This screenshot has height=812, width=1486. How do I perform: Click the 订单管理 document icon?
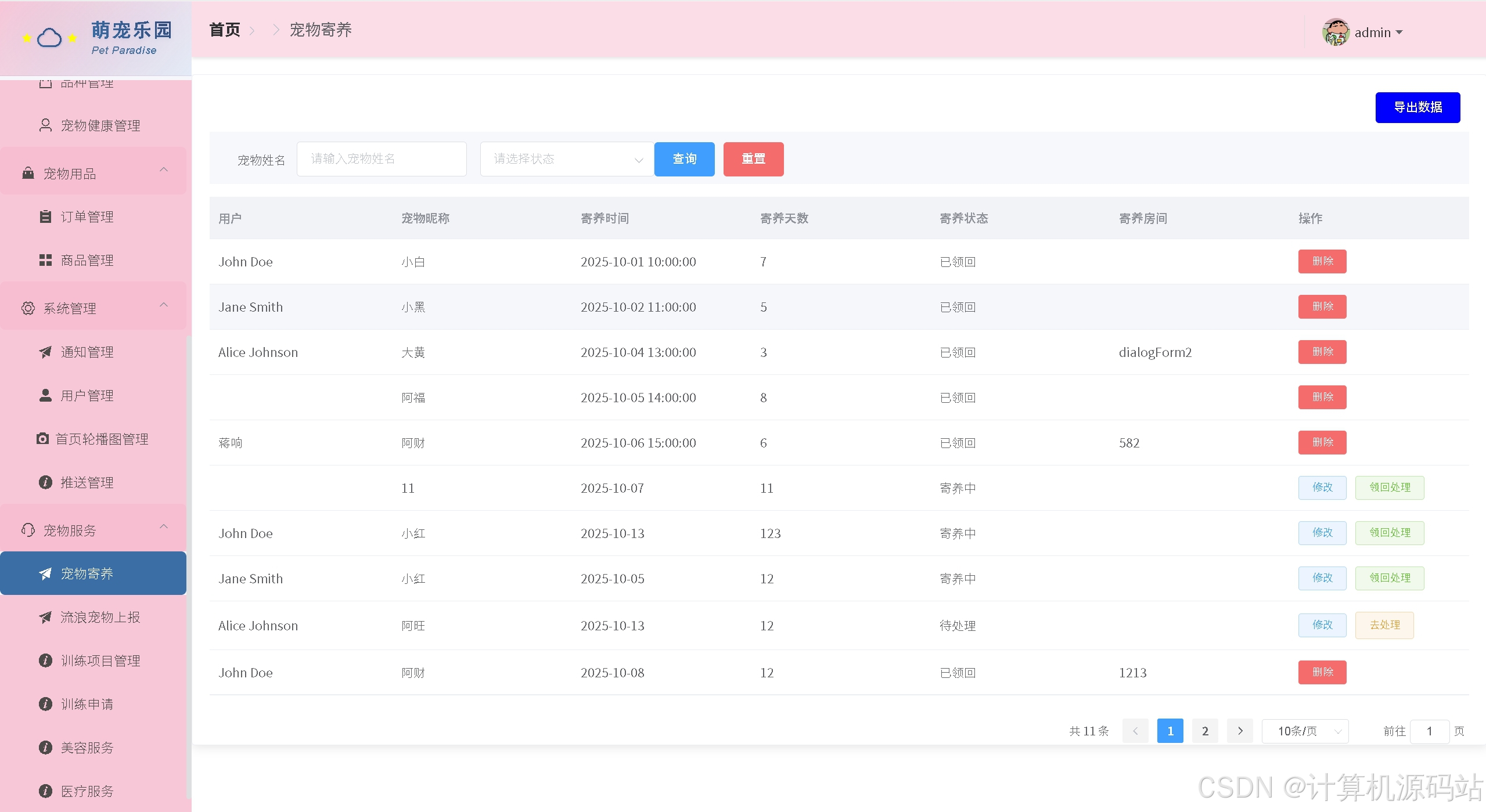coord(45,216)
